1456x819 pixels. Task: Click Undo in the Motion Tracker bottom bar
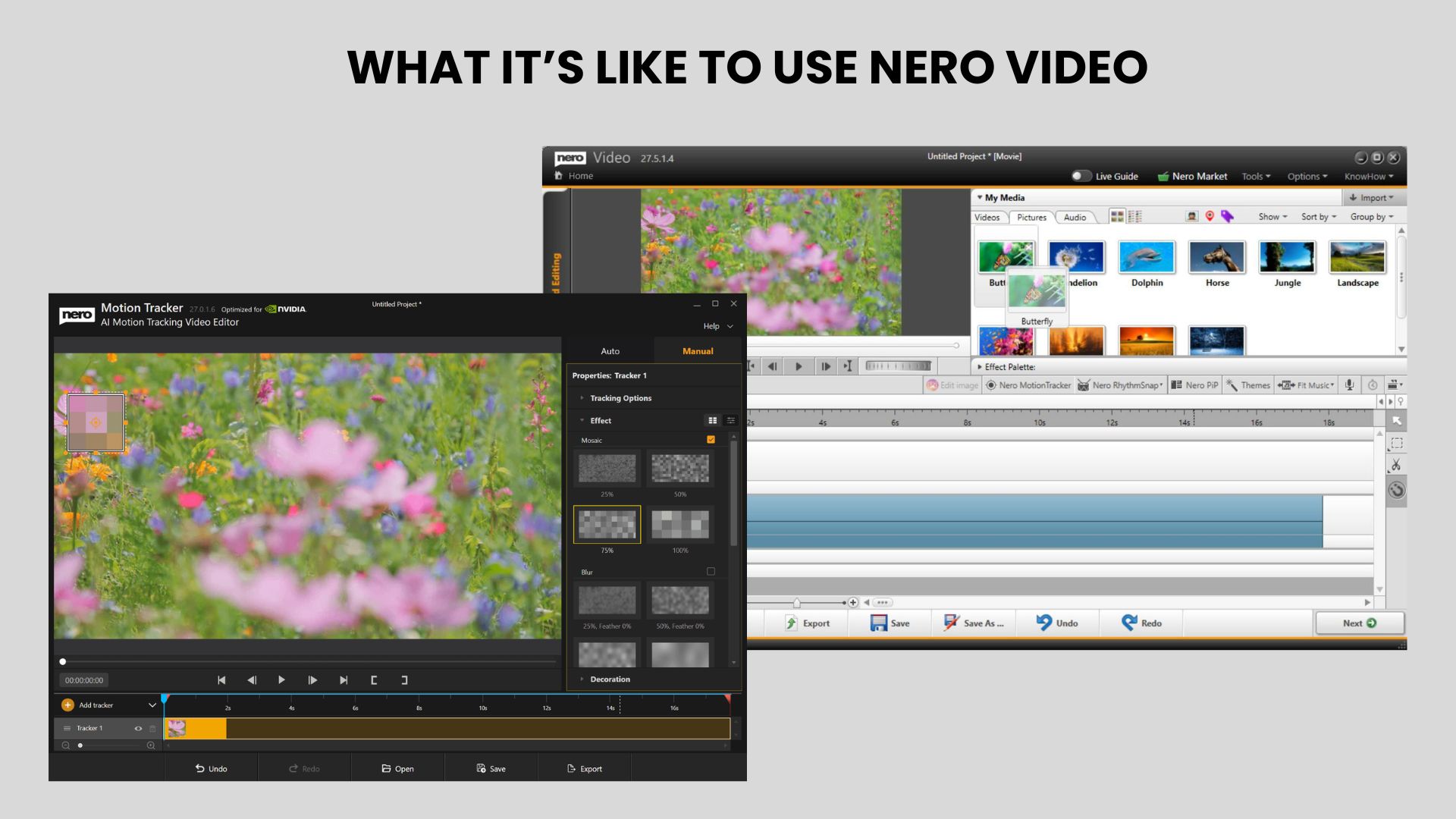point(211,769)
